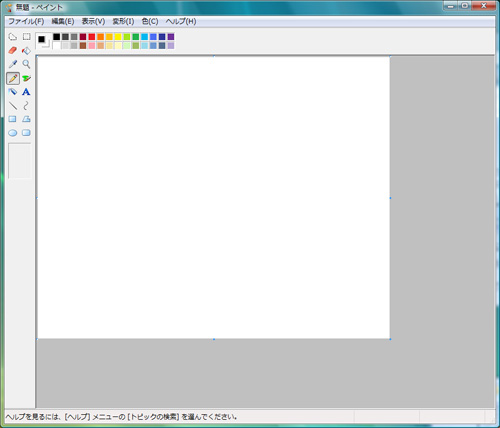This screenshot has height=428, width=500.
Task: Open the ファイル(F) menu
Action: (26, 21)
